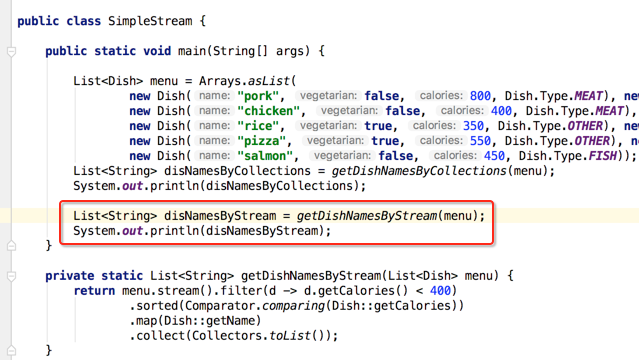Click the calories value 350

pos(473,126)
